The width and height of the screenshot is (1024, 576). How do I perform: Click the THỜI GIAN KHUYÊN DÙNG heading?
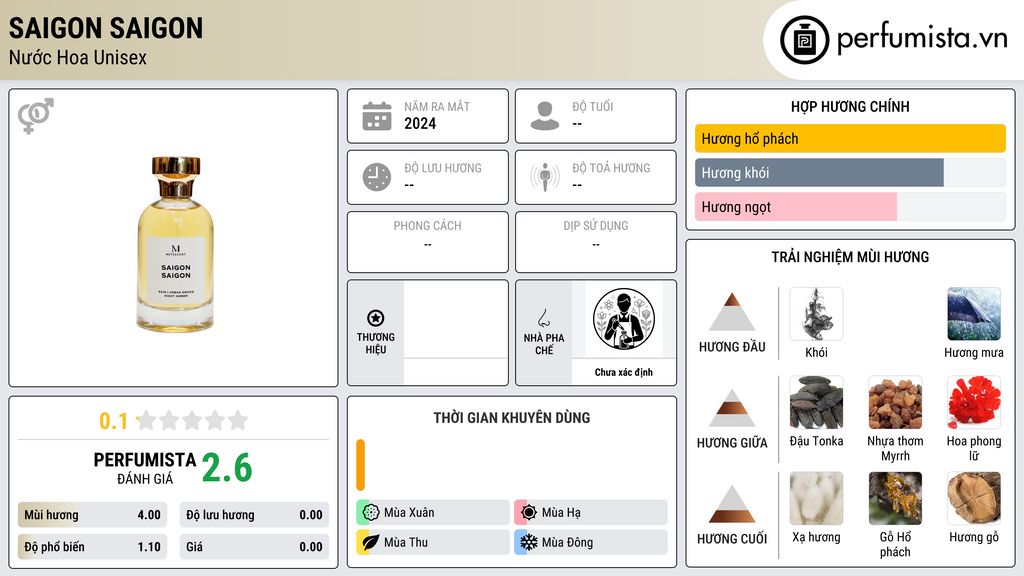[512, 417]
